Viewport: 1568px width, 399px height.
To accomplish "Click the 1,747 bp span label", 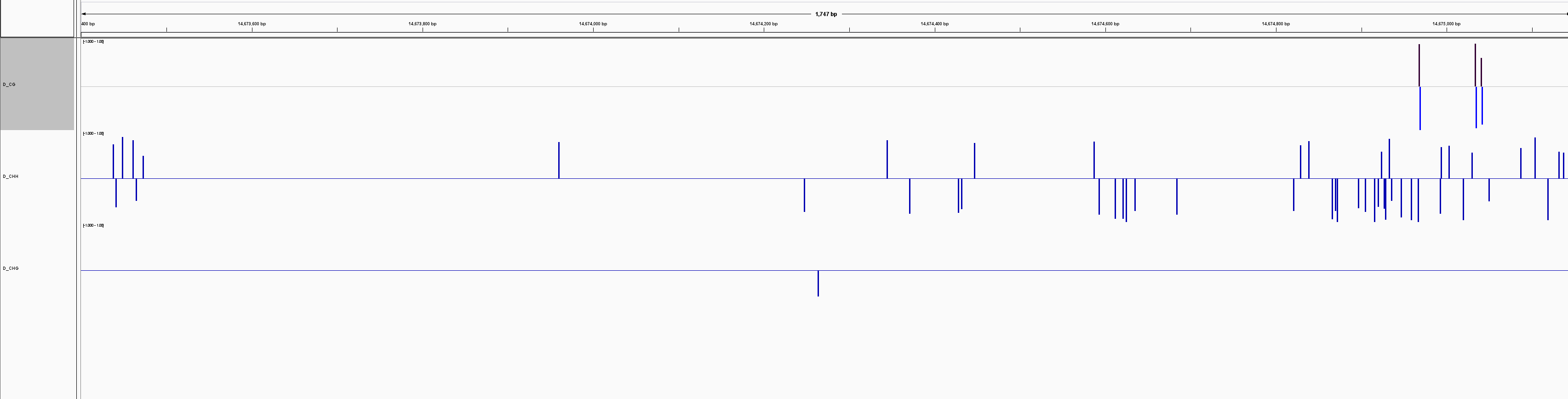I will (825, 14).
